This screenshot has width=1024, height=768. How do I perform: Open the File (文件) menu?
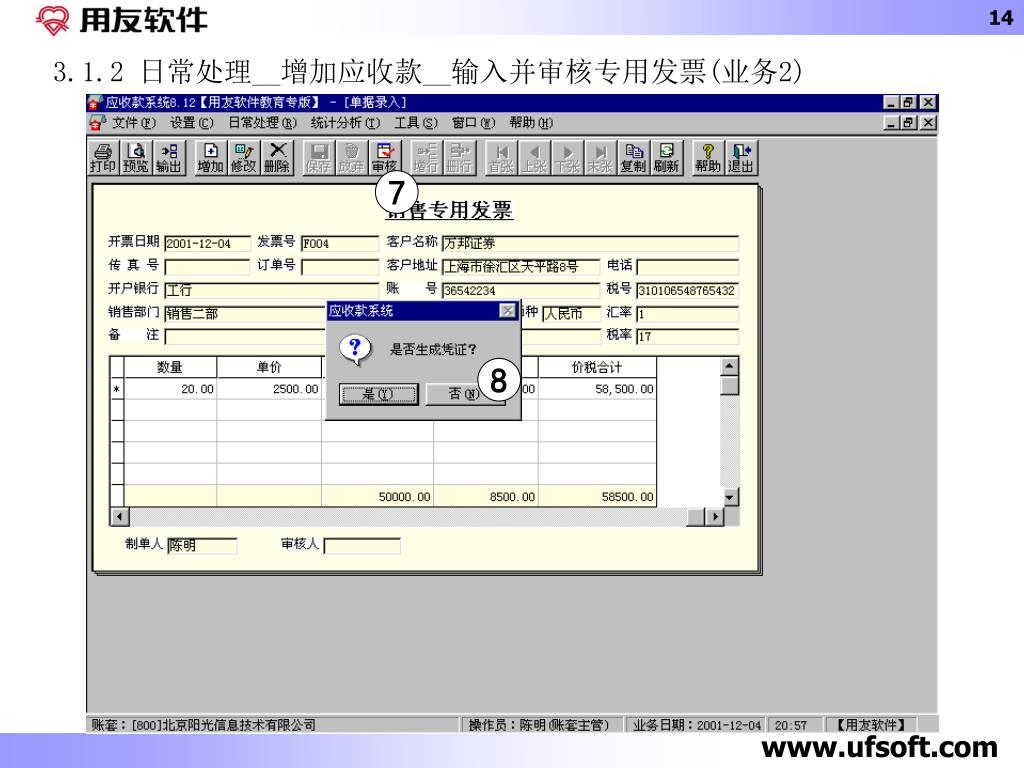(x=134, y=123)
